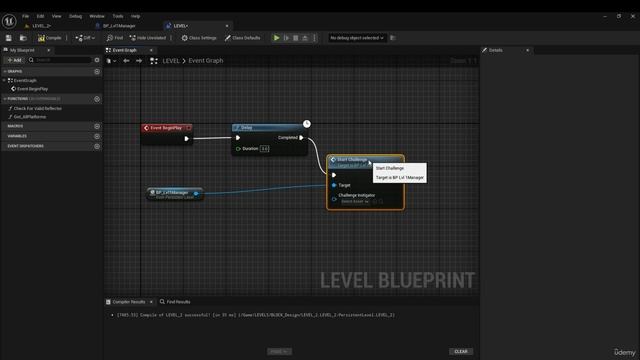This screenshot has width=640, height=360.
Task: Compile the Level Blueprint
Action: click(49, 38)
